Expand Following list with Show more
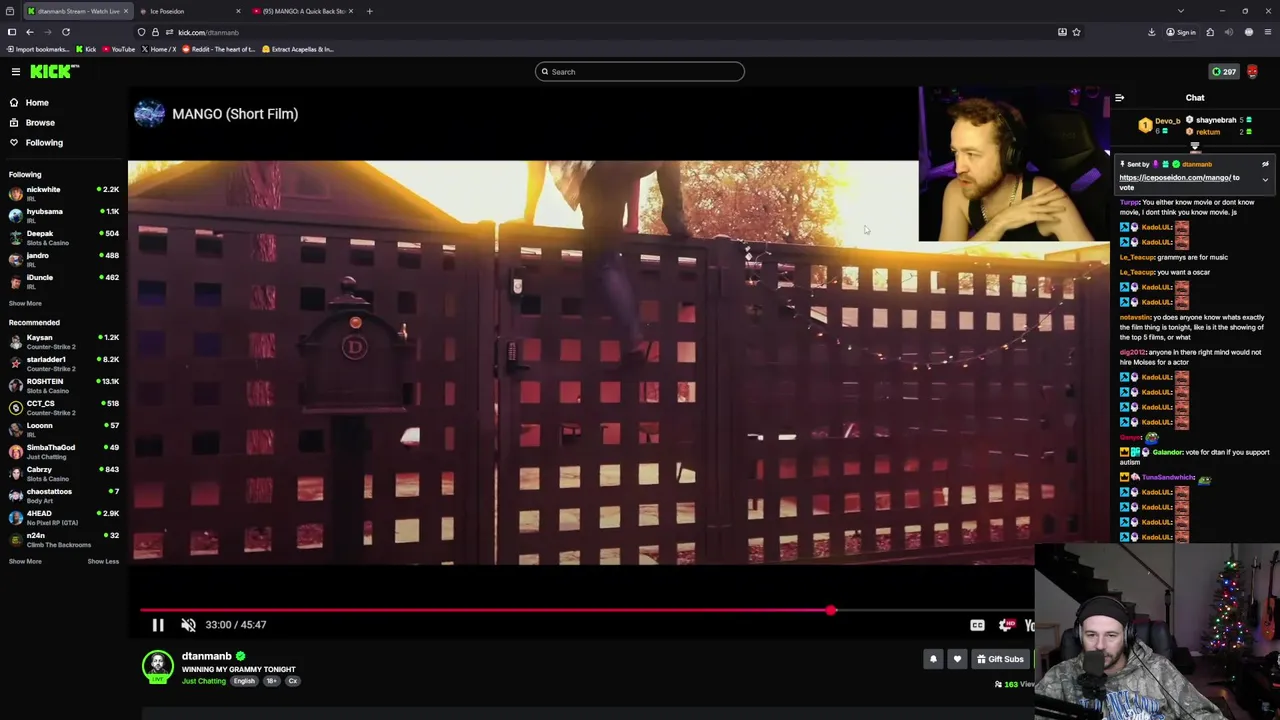The image size is (1280, 720). point(25,303)
